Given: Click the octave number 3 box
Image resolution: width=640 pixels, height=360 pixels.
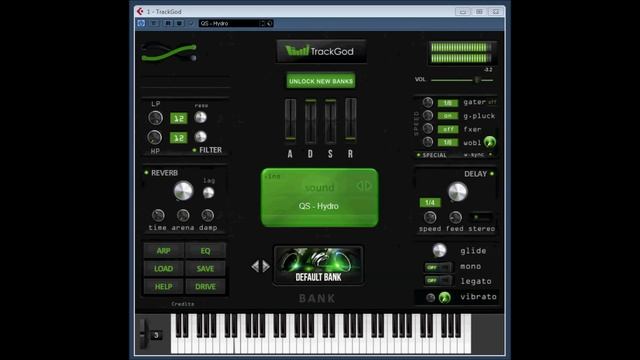Looking at the screenshot, I should point(156,335).
